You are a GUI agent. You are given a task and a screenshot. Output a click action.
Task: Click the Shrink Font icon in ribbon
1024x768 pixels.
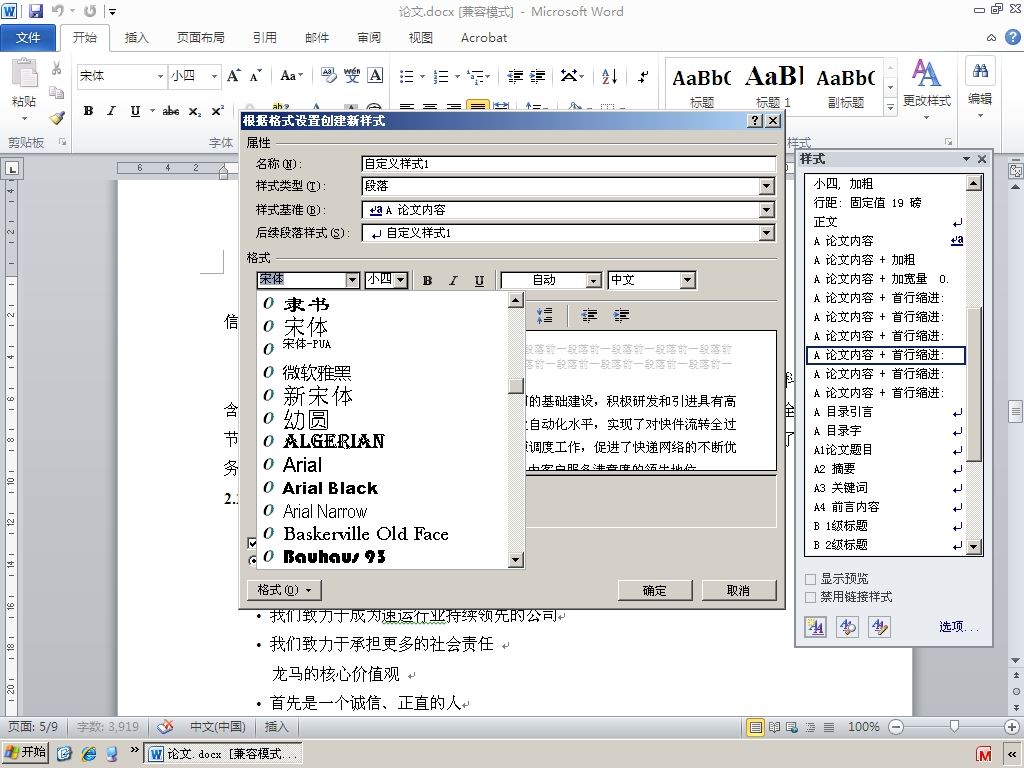click(x=255, y=76)
